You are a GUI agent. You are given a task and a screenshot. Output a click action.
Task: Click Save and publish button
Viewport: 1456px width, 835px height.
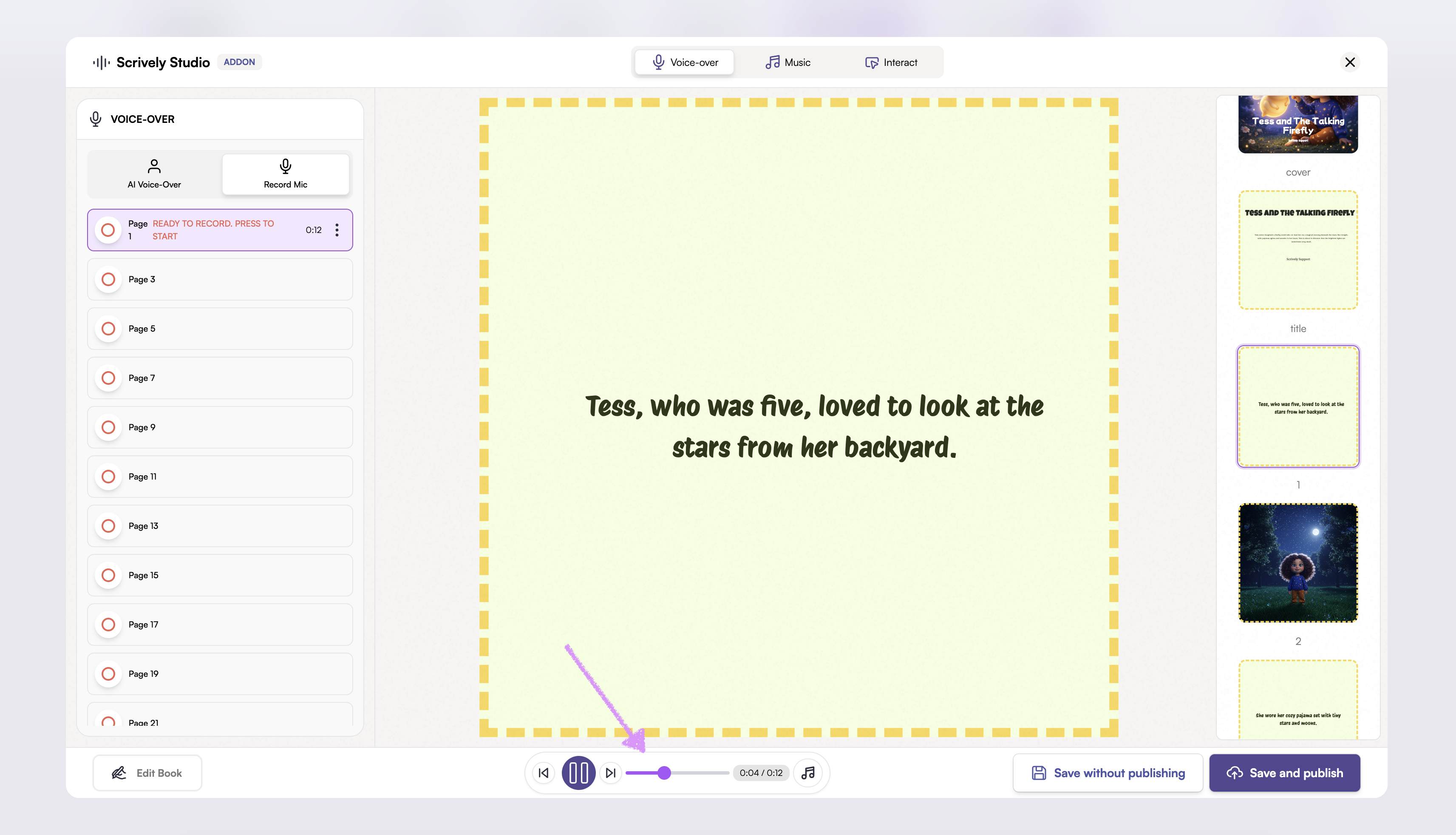pyautogui.click(x=1285, y=773)
